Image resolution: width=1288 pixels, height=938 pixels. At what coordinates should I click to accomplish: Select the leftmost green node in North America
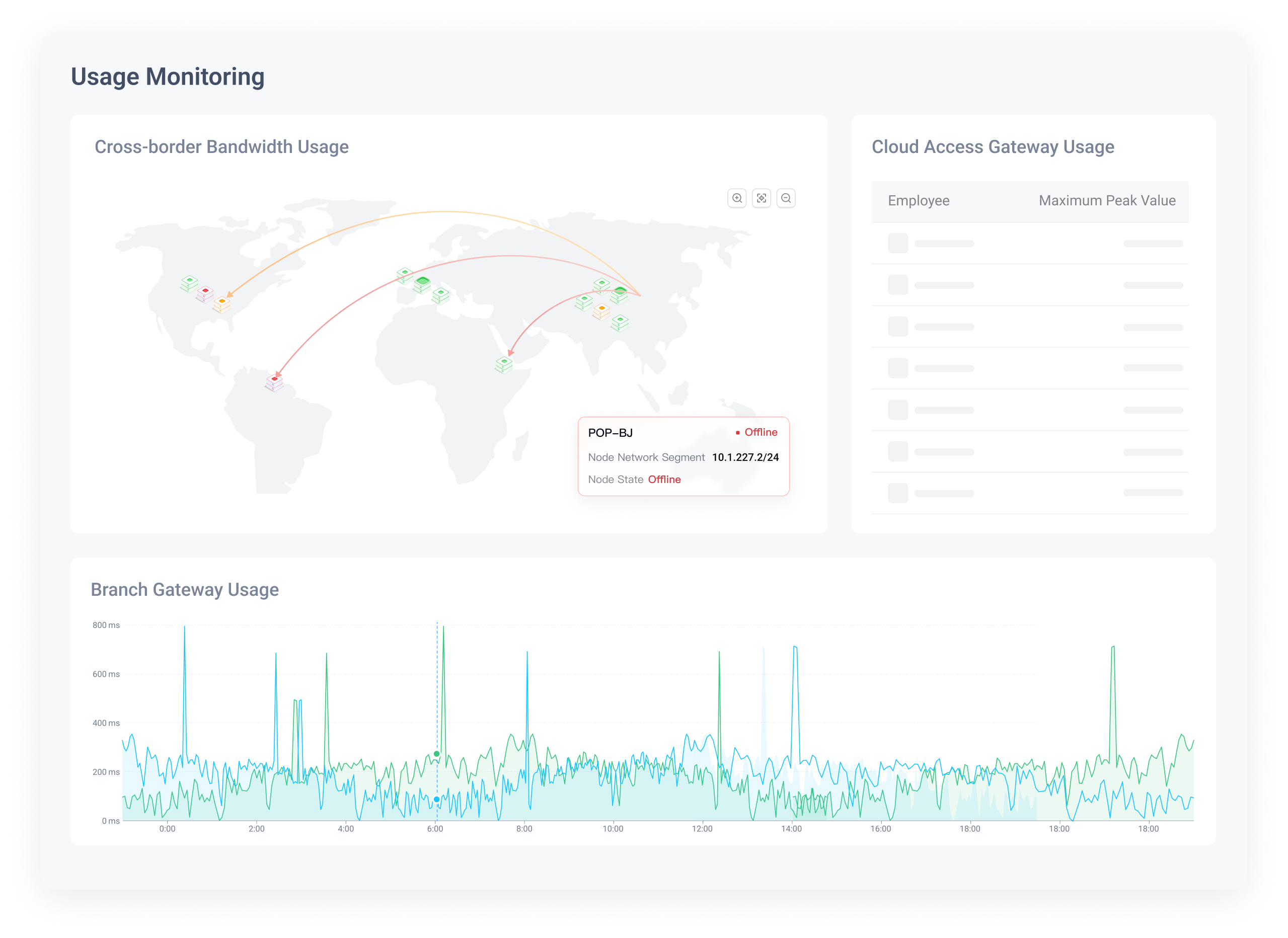click(189, 283)
